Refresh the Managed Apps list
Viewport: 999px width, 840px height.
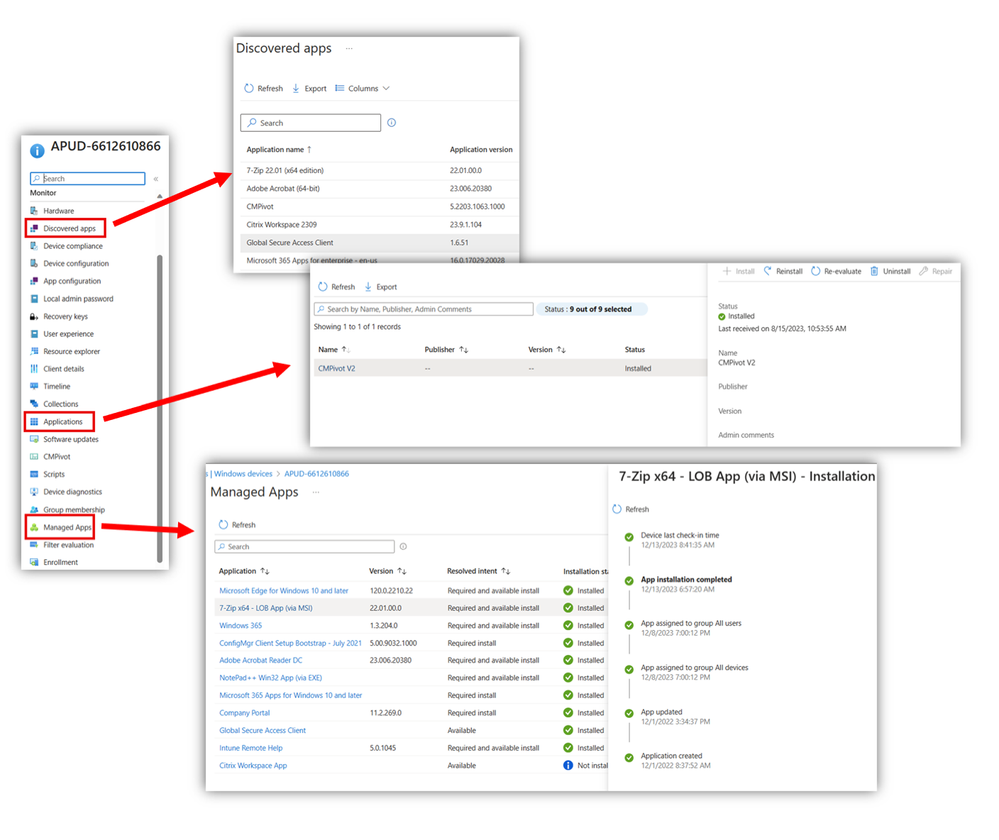pos(237,525)
